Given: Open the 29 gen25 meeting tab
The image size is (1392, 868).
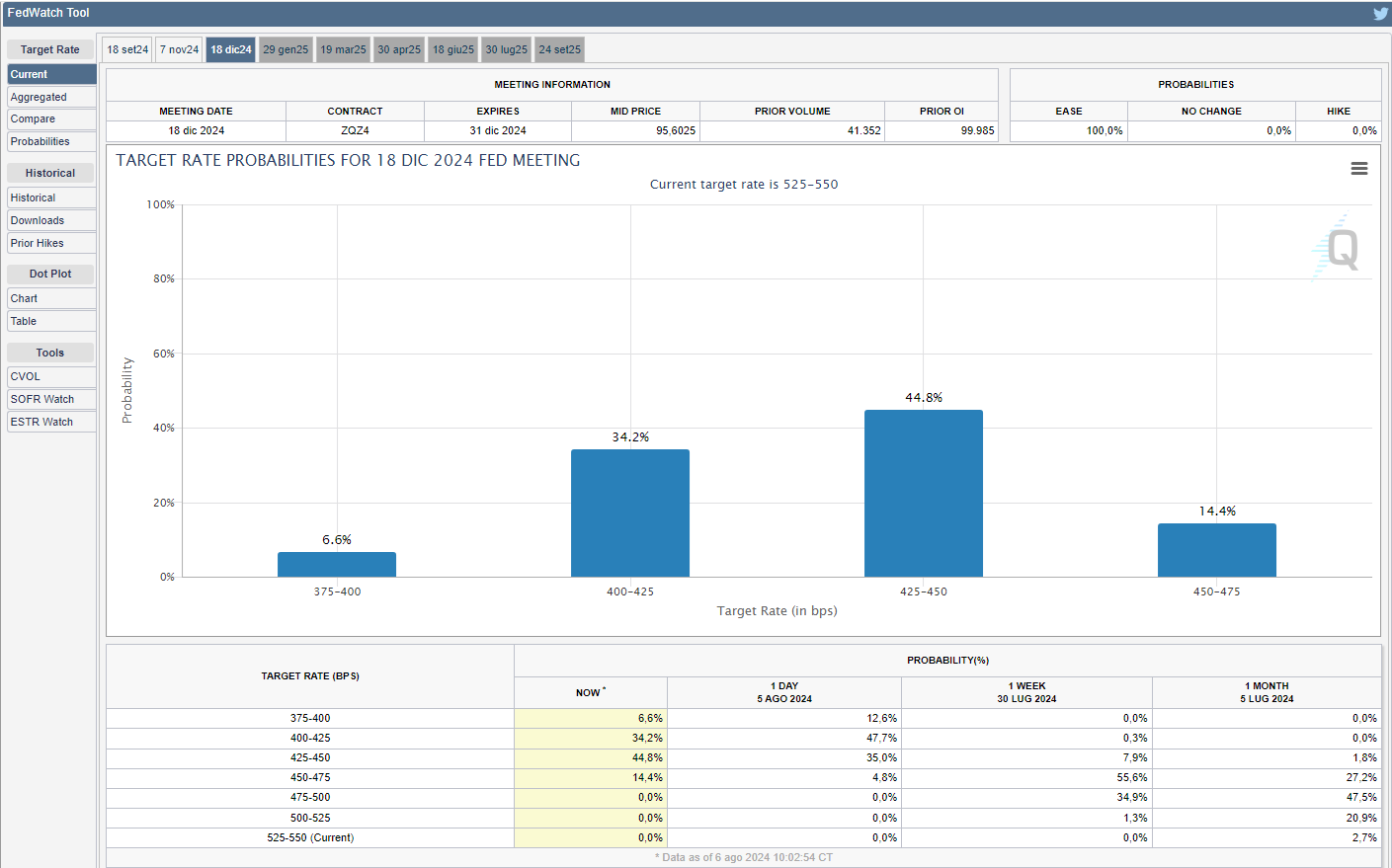Looking at the screenshot, I should tap(286, 49).
